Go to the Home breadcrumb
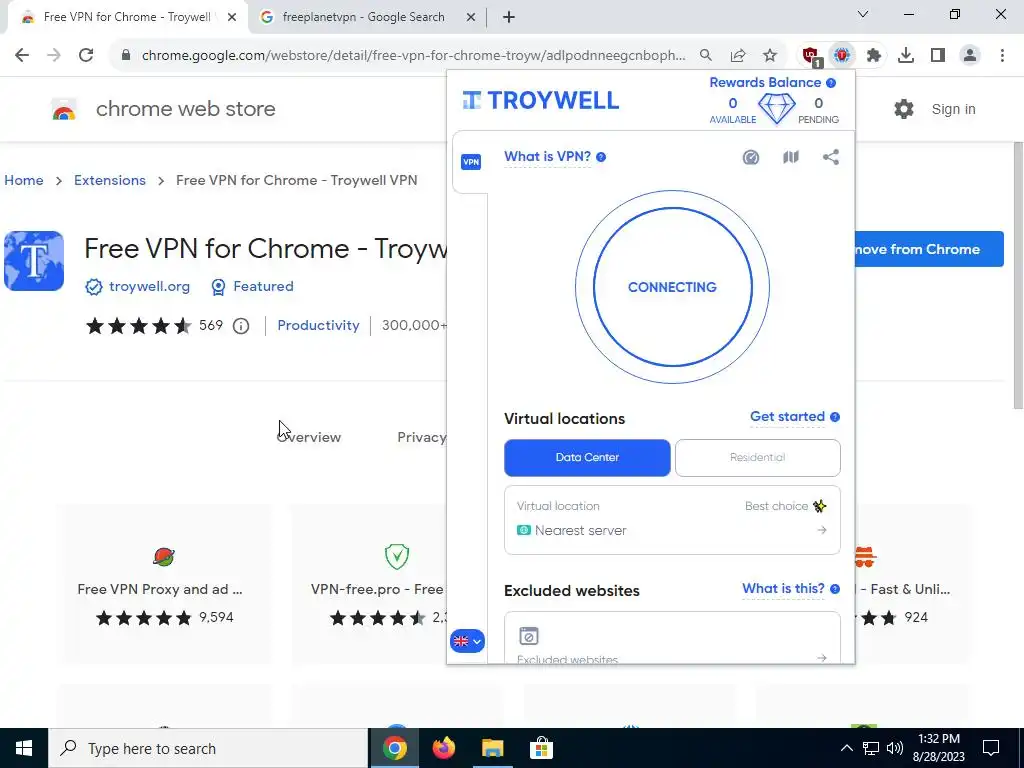Viewport: 1024px width, 768px height. pos(24,180)
